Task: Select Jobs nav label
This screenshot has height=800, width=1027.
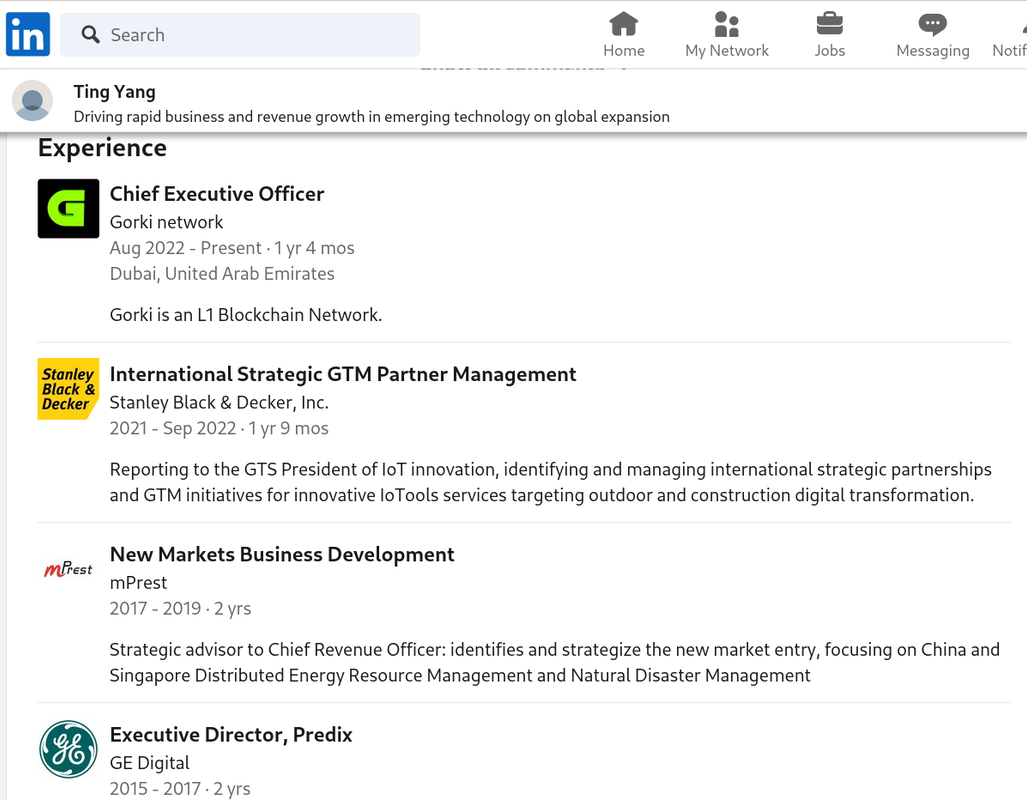Action: pyautogui.click(x=830, y=50)
